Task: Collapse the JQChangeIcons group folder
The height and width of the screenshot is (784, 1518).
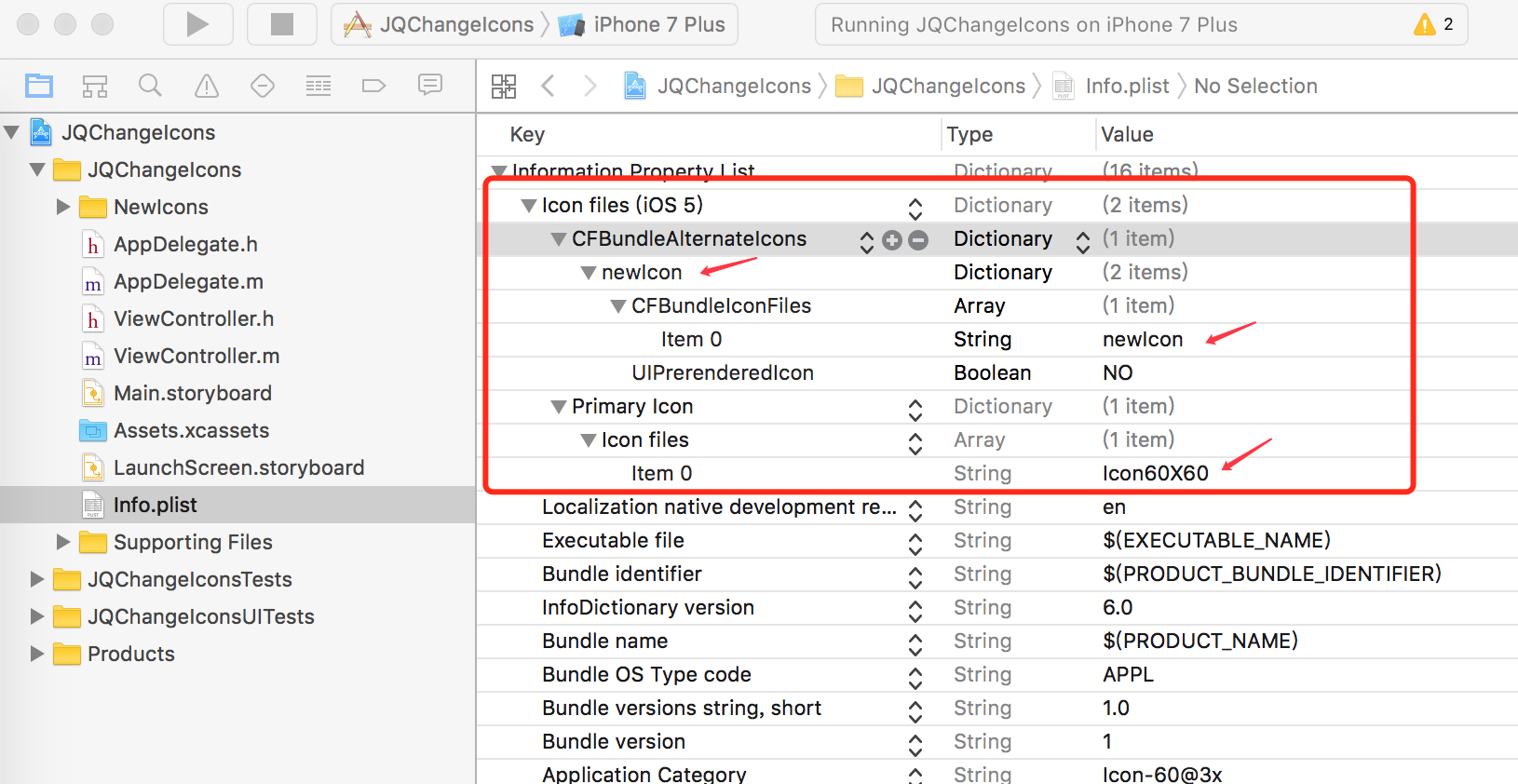Action: pyautogui.click(x=37, y=169)
